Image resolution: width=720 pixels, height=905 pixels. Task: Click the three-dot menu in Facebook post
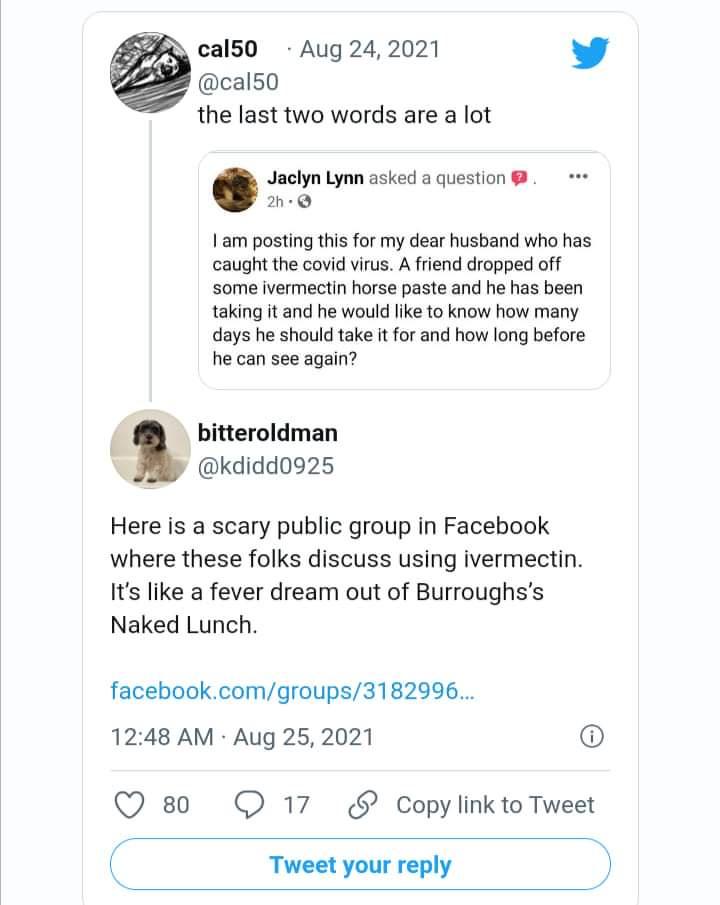577,177
